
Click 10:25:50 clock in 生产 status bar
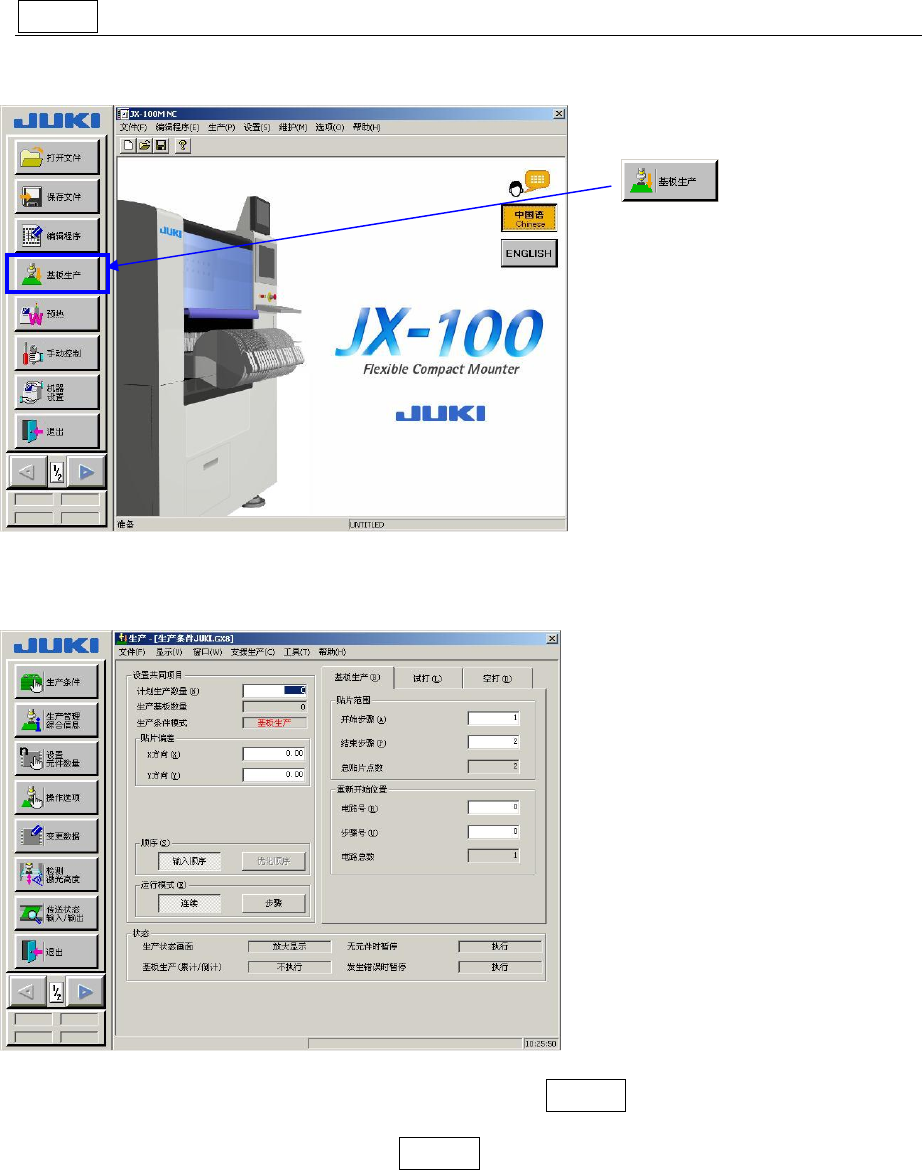pyautogui.click(x=540, y=1044)
